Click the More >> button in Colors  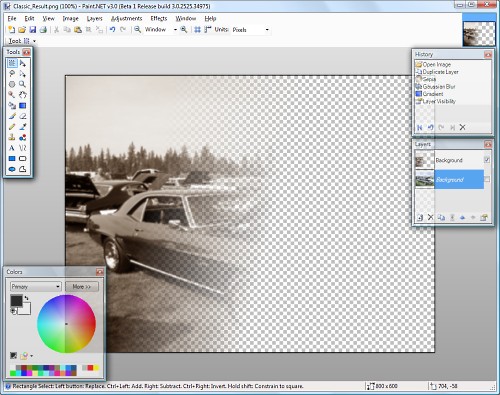(82, 287)
